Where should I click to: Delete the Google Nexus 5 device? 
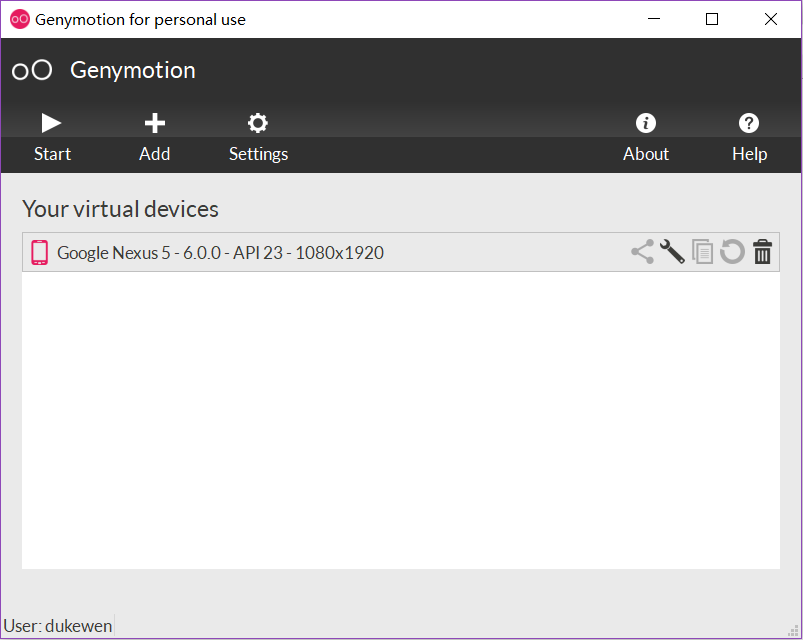point(762,252)
